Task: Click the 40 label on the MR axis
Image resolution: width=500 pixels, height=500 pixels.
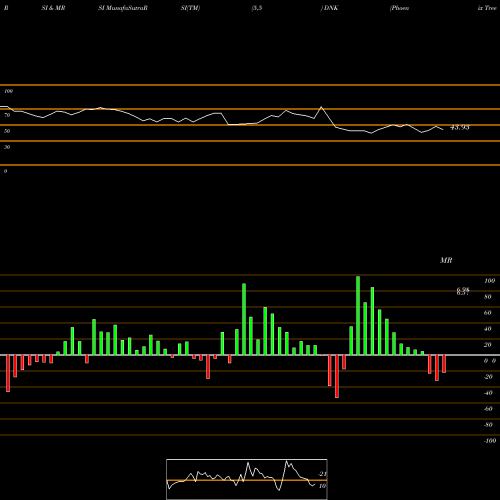Action: 488,329
